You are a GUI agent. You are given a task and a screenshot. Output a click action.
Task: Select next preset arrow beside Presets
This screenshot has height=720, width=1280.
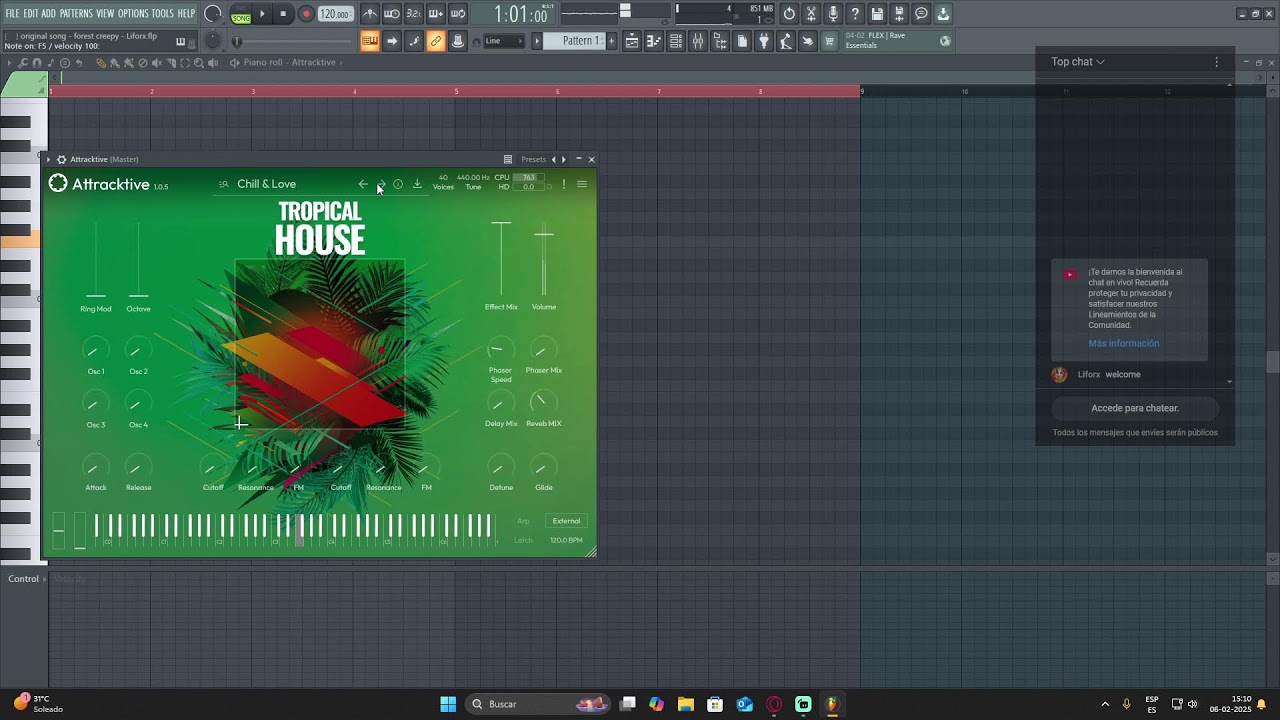click(x=564, y=159)
